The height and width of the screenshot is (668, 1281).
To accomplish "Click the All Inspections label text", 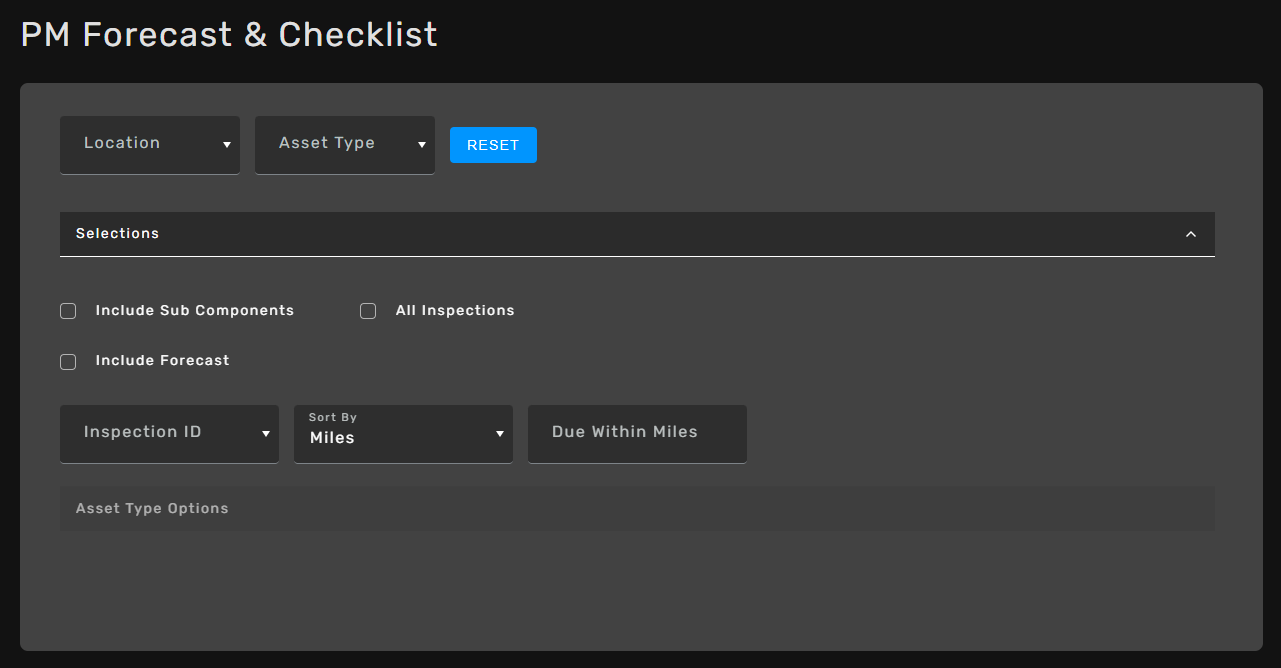I will (455, 311).
